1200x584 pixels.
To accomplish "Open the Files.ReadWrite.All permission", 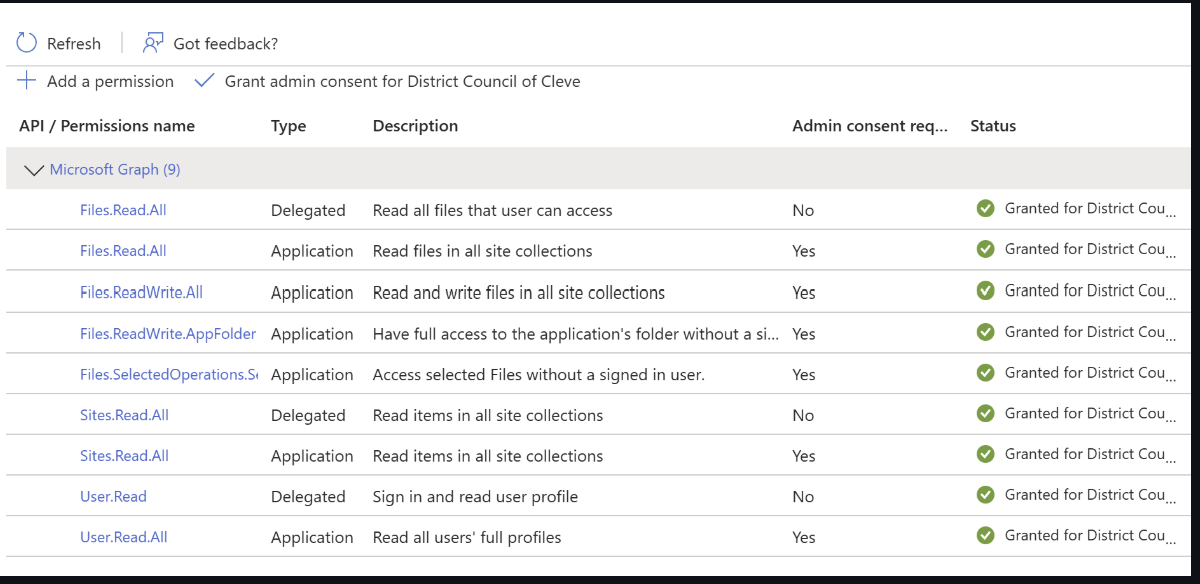I will coord(141,293).
